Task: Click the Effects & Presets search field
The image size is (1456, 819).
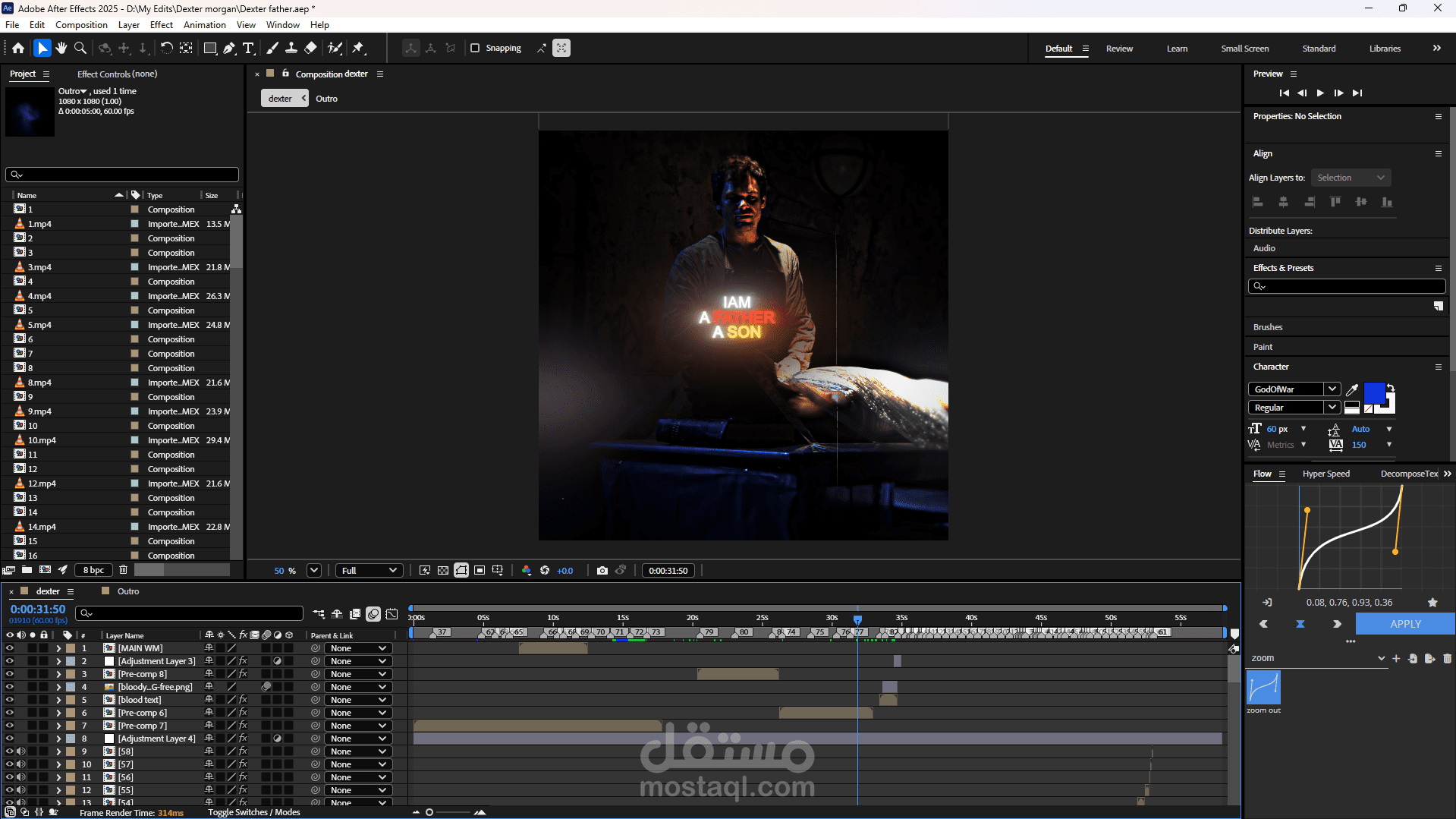Action: coord(1347,286)
